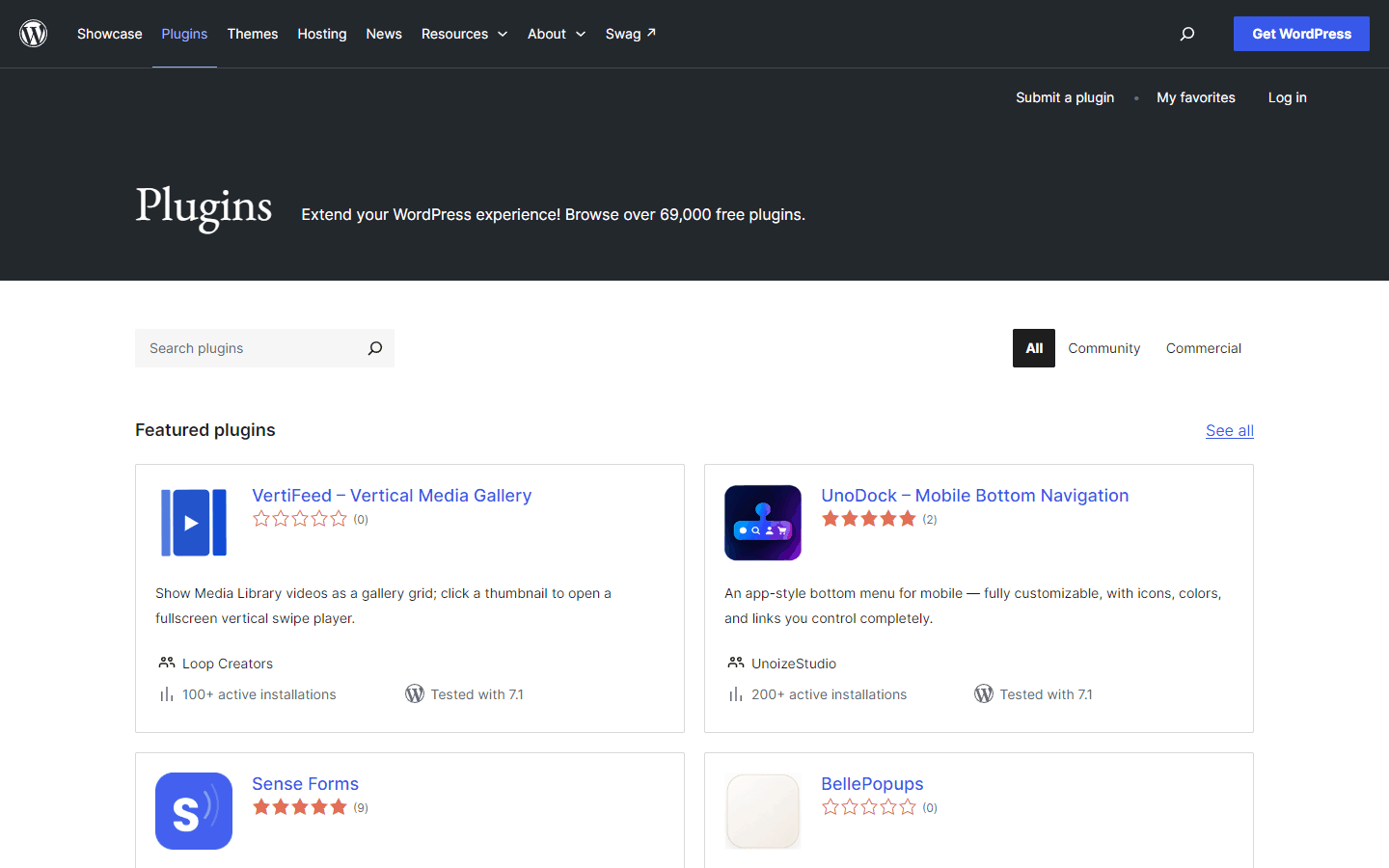
Task: Click WordPress icon beside VertiFeed Tested with
Action: pos(415,693)
